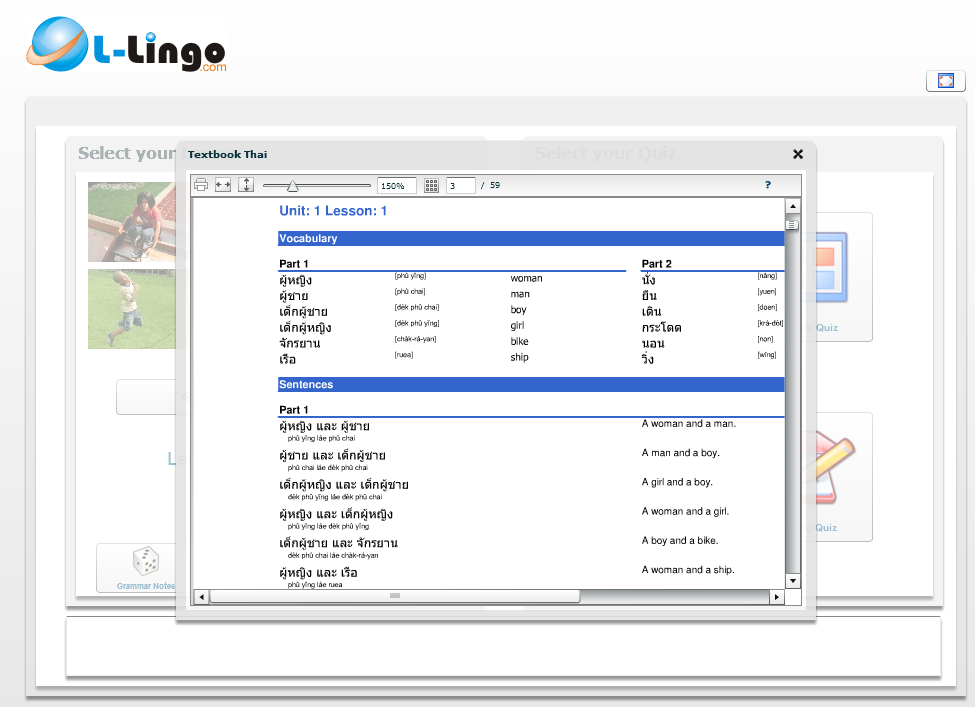
Task: Click the word 'woman' in vocabulary
Action: click(526, 279)
